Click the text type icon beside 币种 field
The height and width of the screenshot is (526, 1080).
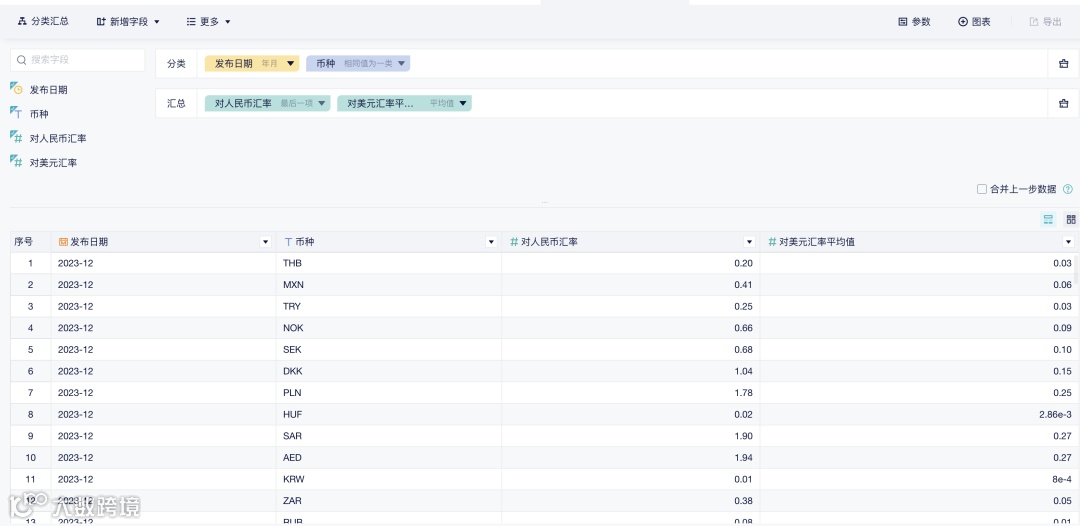[17, 113]
